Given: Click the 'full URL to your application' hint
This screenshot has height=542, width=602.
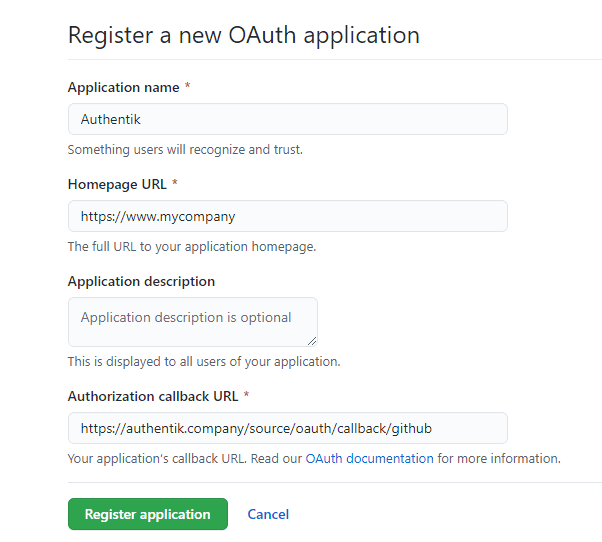Looking at the screenshot, I should (191, 247).
